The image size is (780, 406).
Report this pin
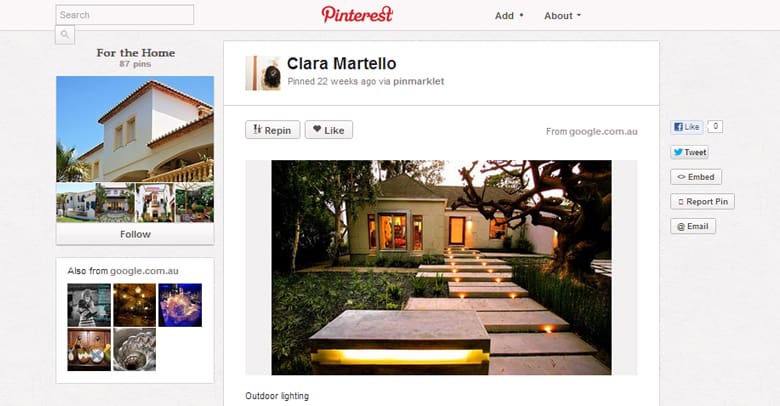702,202
